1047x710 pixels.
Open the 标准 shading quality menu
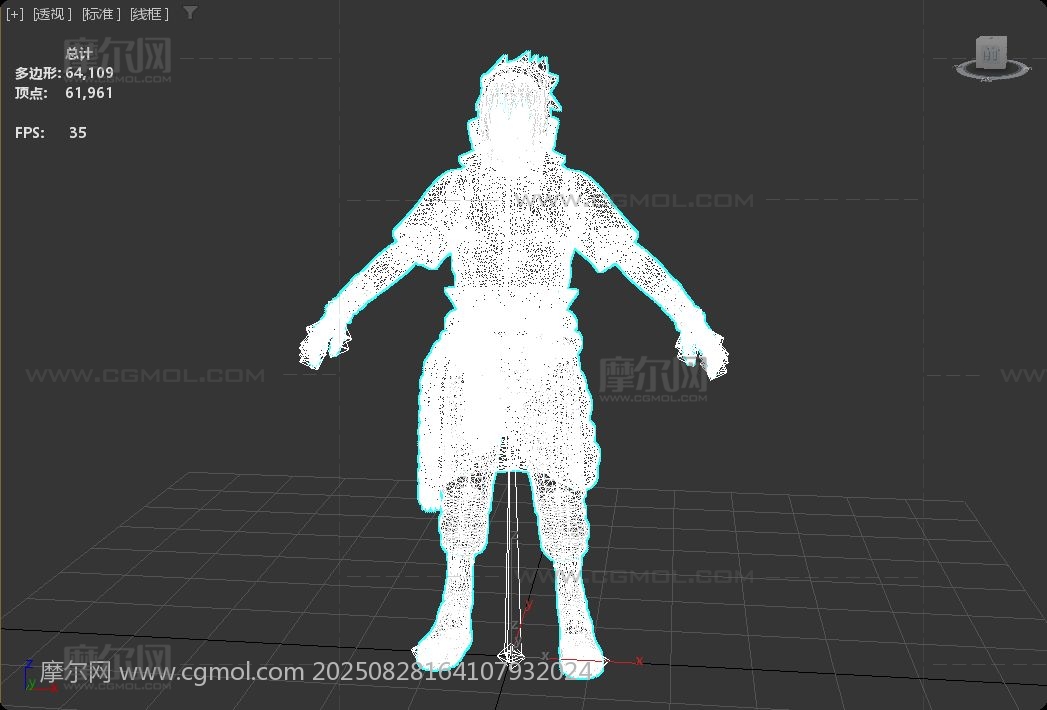101,14
